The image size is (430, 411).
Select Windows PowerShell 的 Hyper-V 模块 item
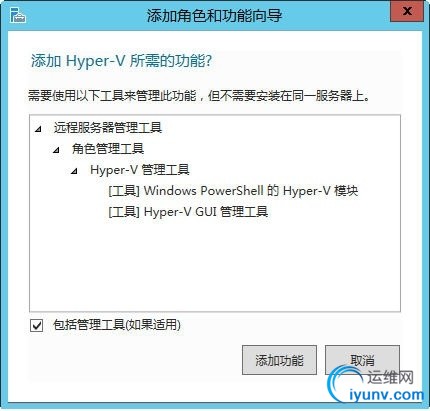(233, 191)
